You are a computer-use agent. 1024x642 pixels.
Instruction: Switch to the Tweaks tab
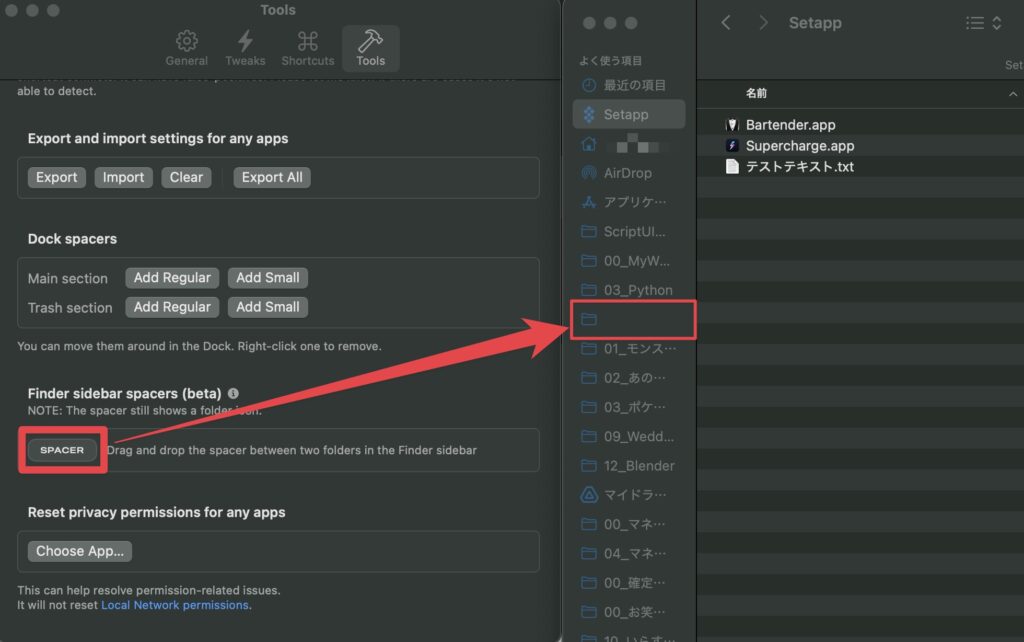pyautogui.click(x=245, y=48)
